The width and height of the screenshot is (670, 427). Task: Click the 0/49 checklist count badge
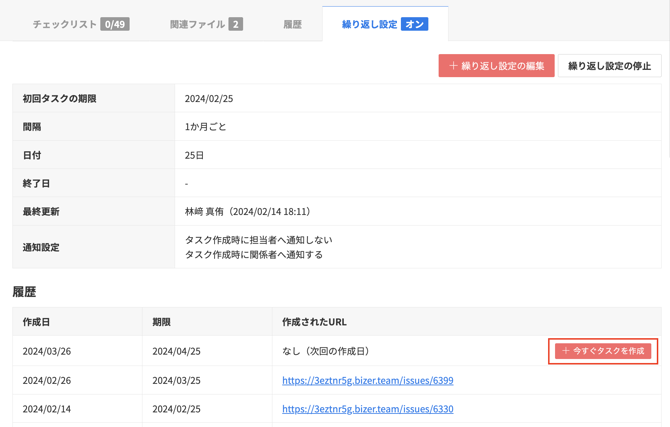coord(115,24)
